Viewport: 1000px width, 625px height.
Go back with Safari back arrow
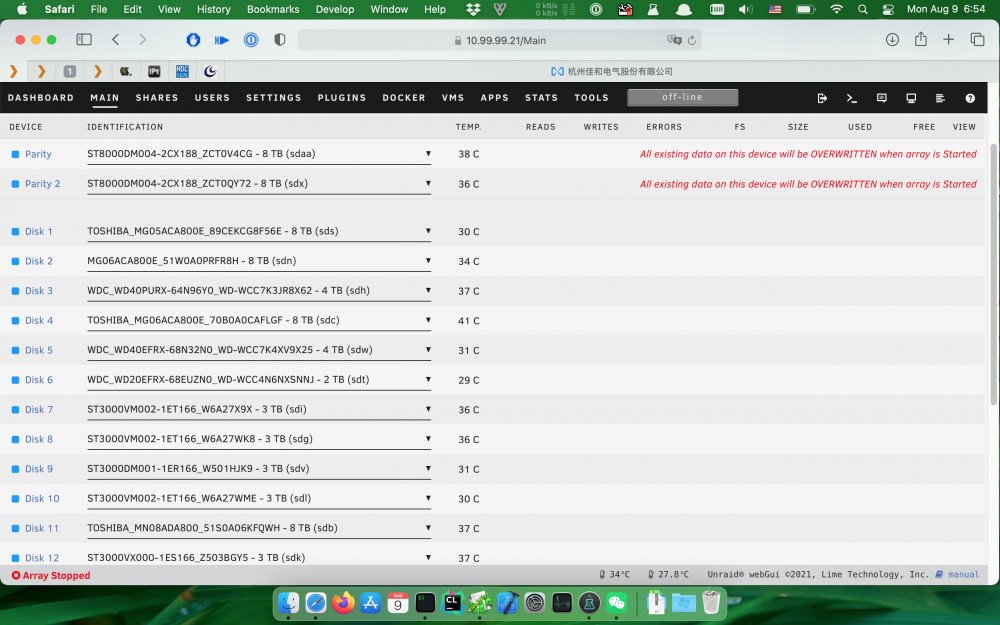(115, 40)
